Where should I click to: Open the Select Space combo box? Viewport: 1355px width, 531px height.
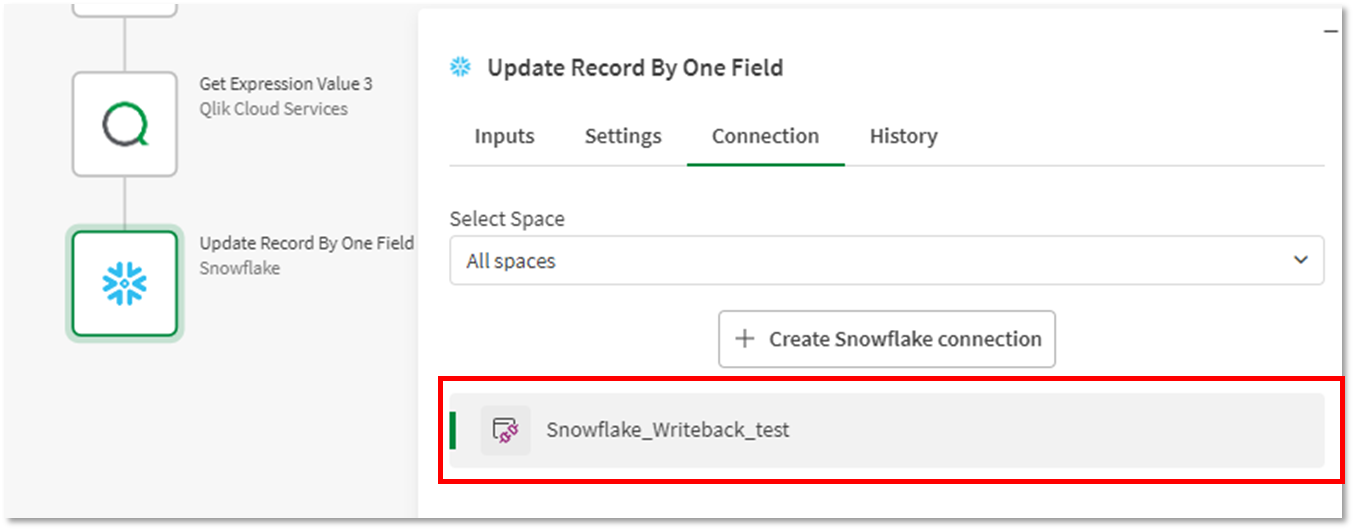(x=887, y=260)
